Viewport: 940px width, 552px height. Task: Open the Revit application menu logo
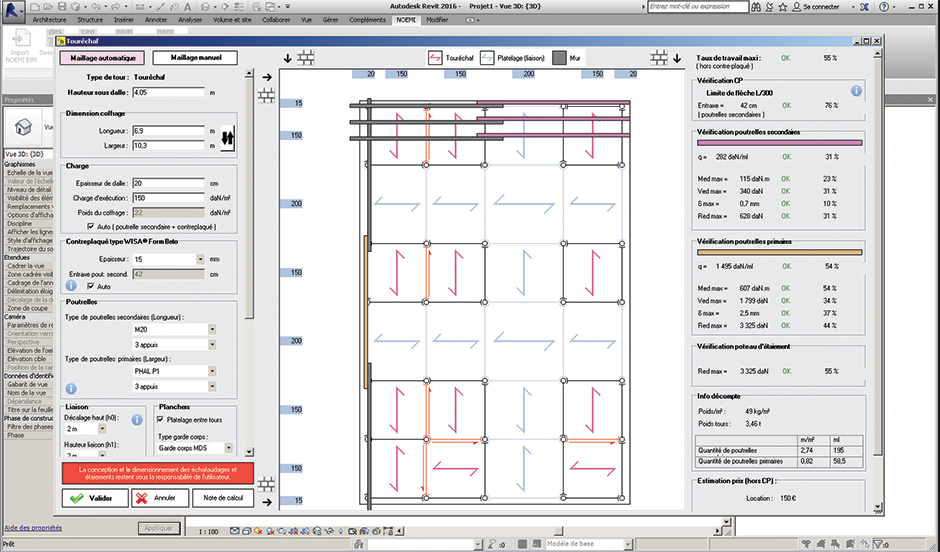coord(12,11)
